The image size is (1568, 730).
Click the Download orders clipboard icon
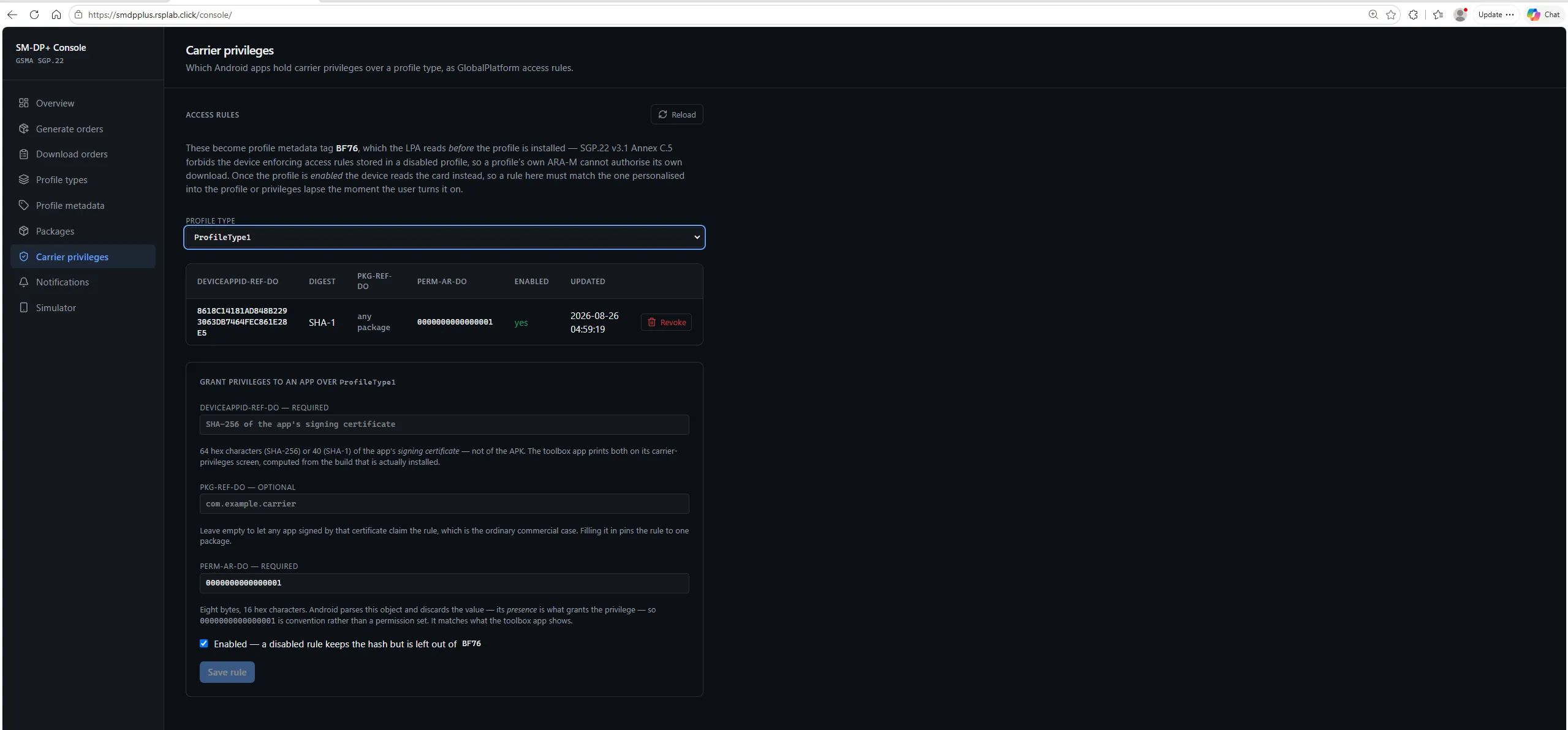tap(24, 154)
